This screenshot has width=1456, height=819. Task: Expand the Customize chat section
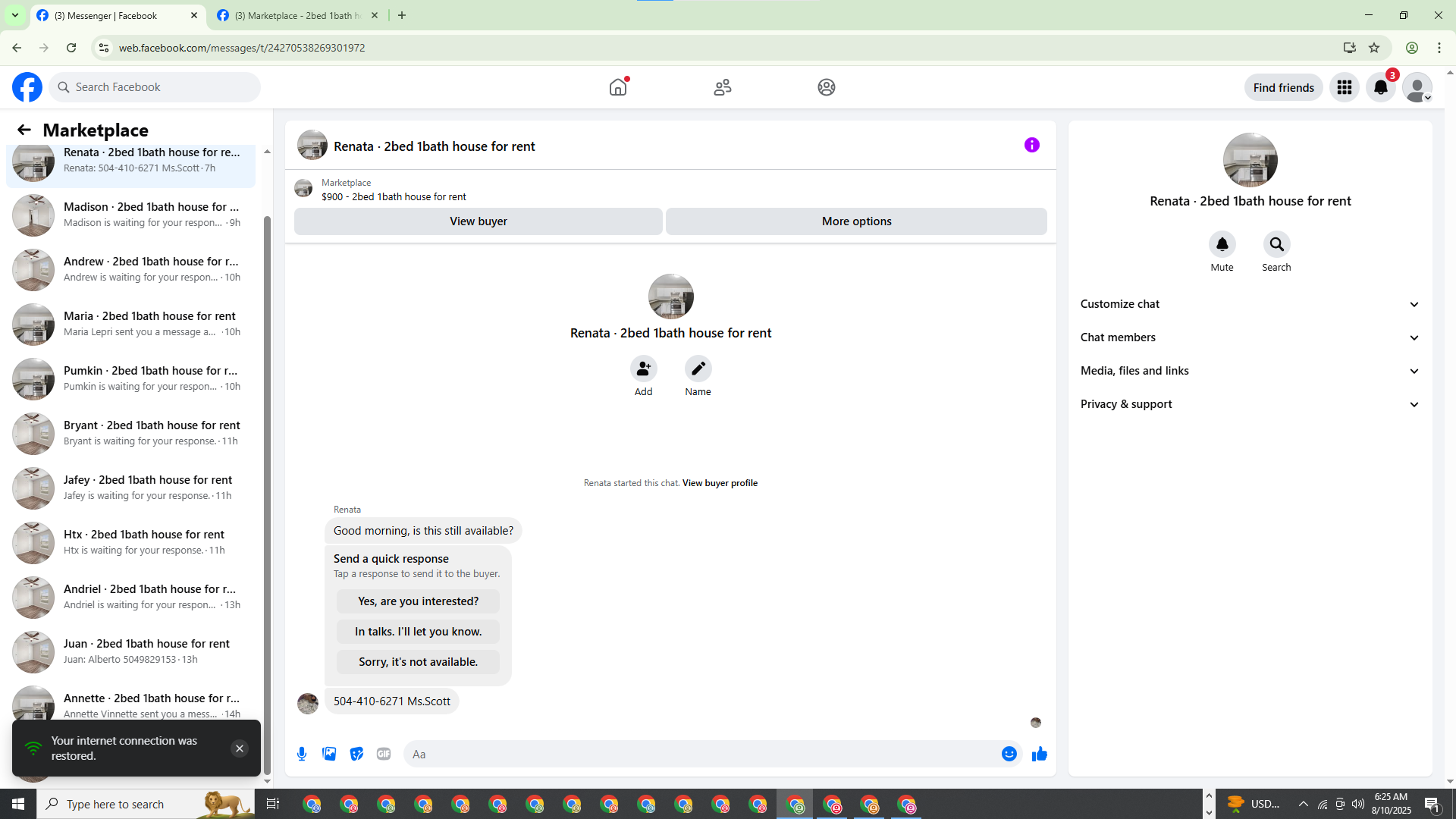pos(1249,304)
